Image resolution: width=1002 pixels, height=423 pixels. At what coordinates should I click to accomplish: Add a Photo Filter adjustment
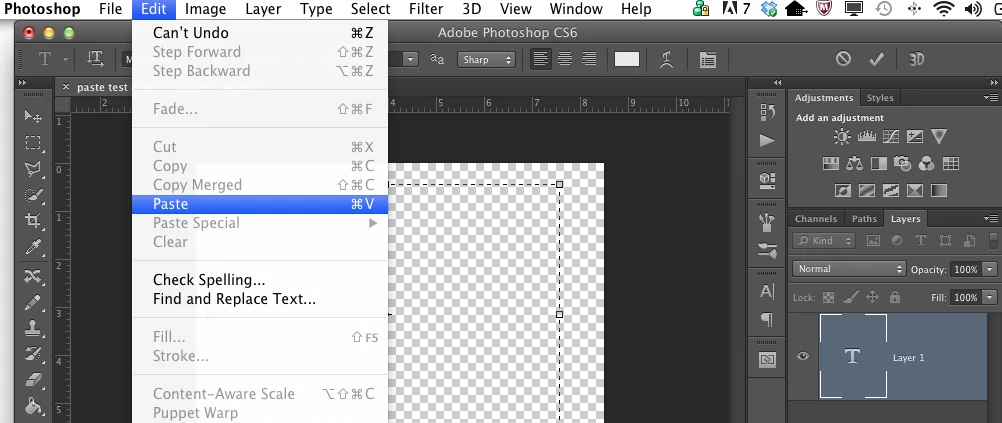point(902,164)
